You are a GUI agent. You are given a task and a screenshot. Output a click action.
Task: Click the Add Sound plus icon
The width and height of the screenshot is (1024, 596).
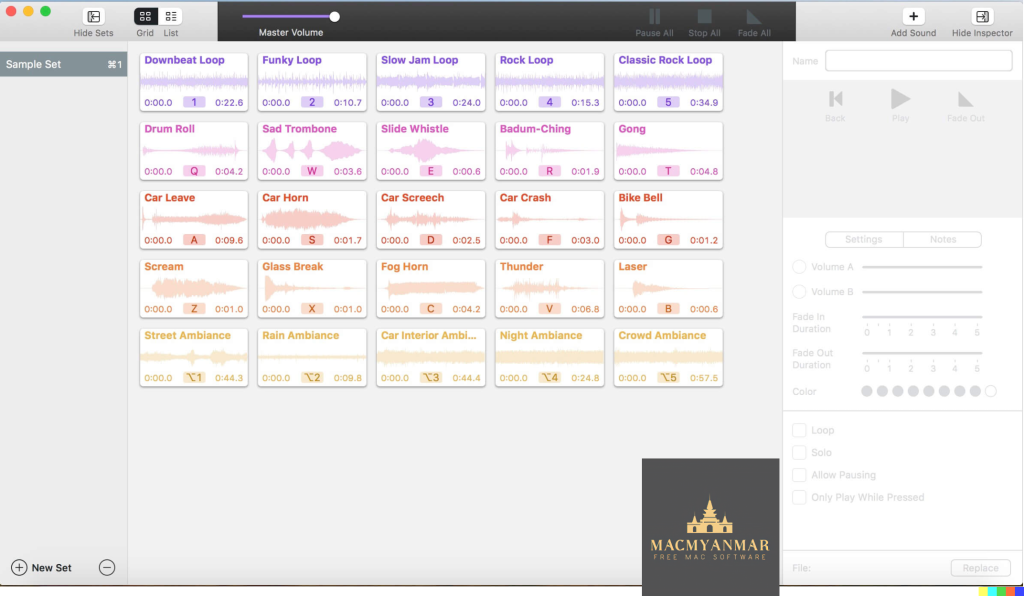[x=913, y=16]
